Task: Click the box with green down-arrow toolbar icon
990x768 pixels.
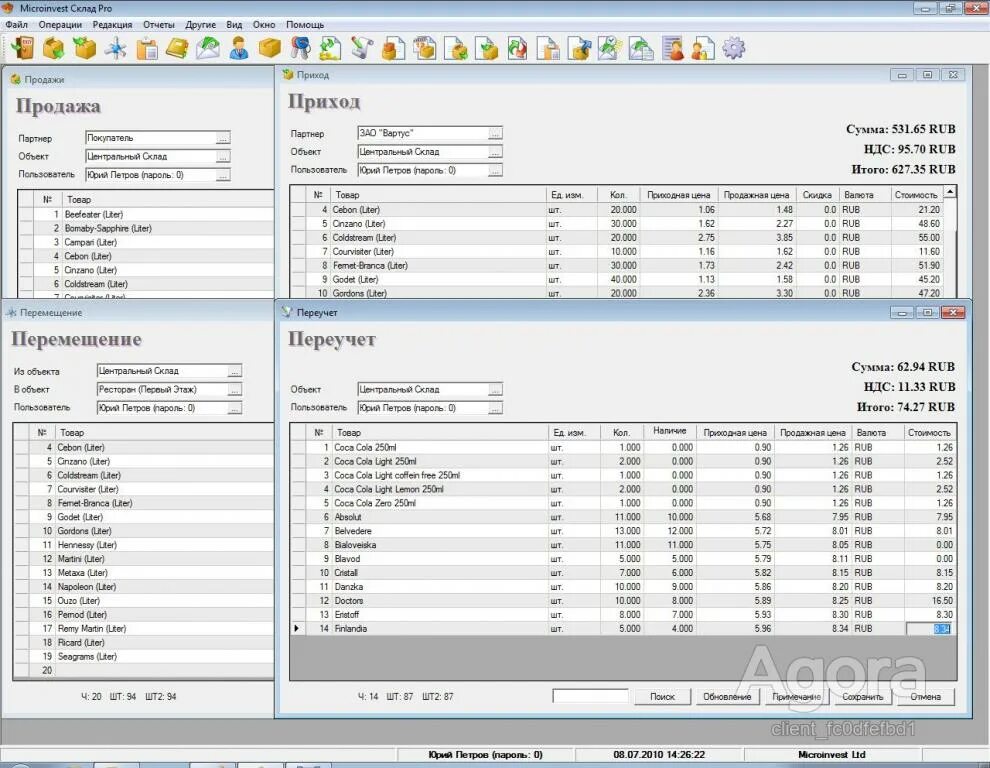Action: pos(54,48)
